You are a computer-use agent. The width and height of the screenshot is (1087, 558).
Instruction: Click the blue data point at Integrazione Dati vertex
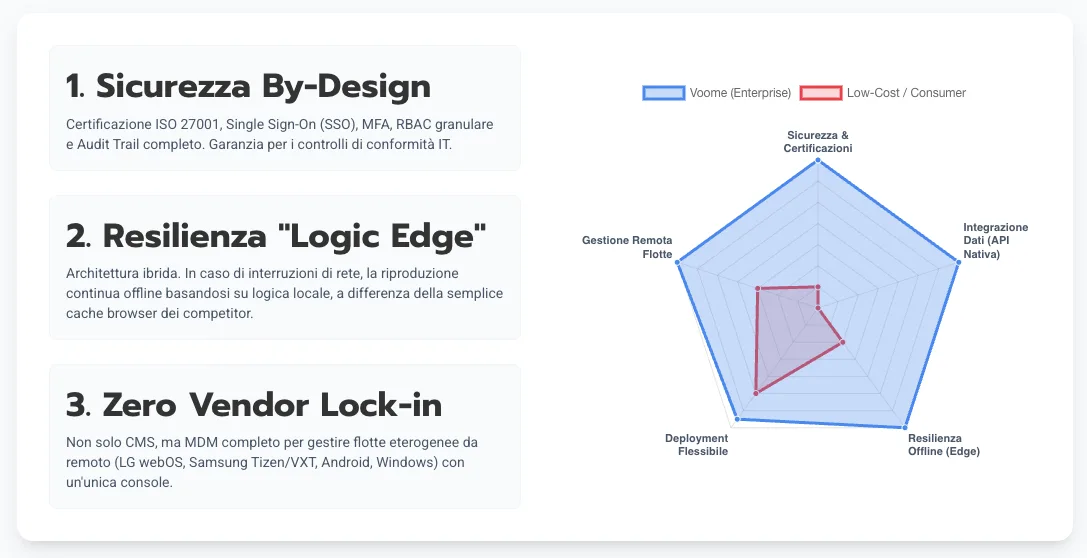958,262
